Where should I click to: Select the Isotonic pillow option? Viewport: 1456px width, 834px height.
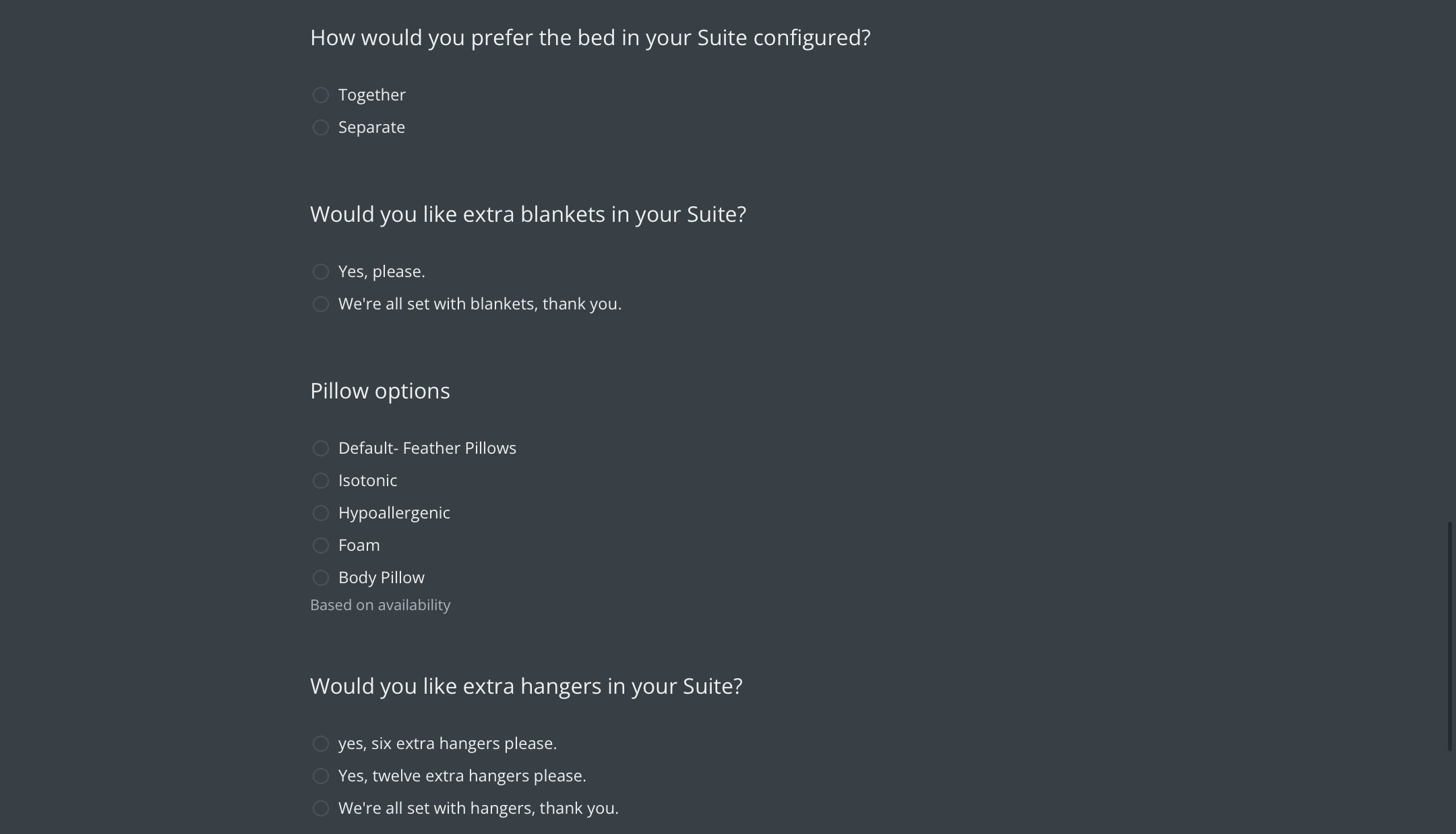pos(321,481)
